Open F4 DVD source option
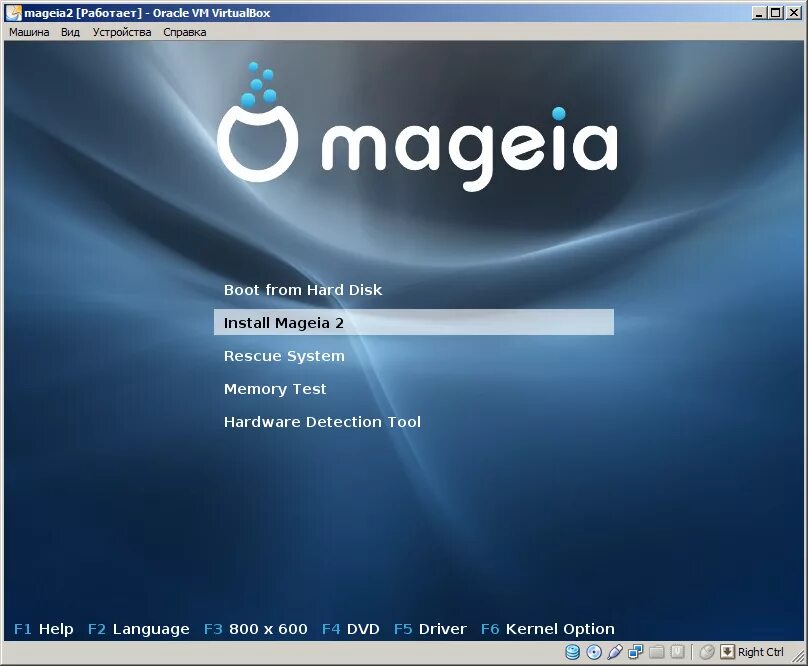 pyautogui.click(x=350, y=629)
